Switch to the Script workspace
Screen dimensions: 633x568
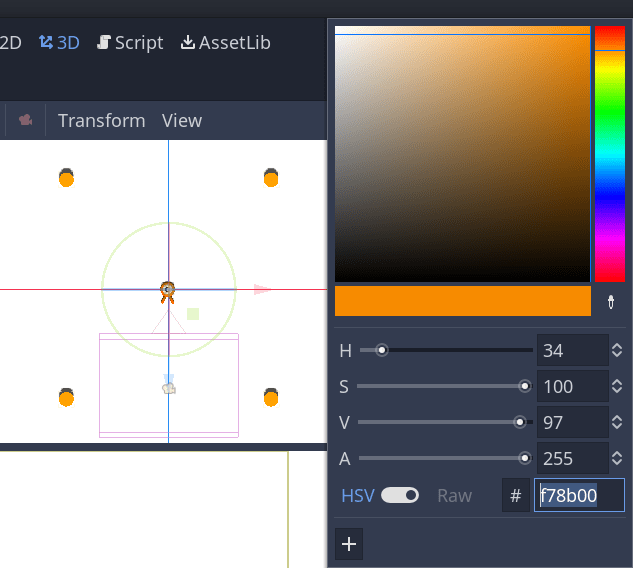130,43
